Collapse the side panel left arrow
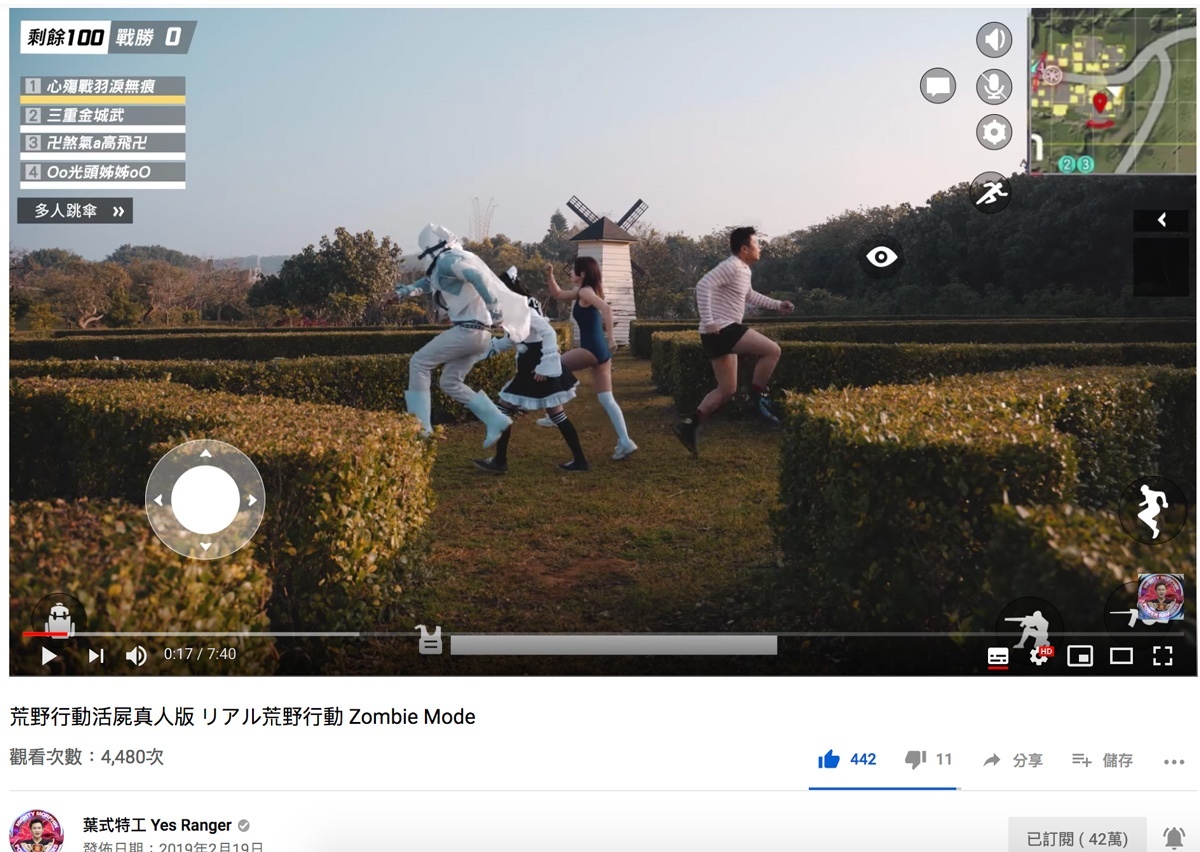The height and width of the screenshot is (852, 1200). 1162,220
